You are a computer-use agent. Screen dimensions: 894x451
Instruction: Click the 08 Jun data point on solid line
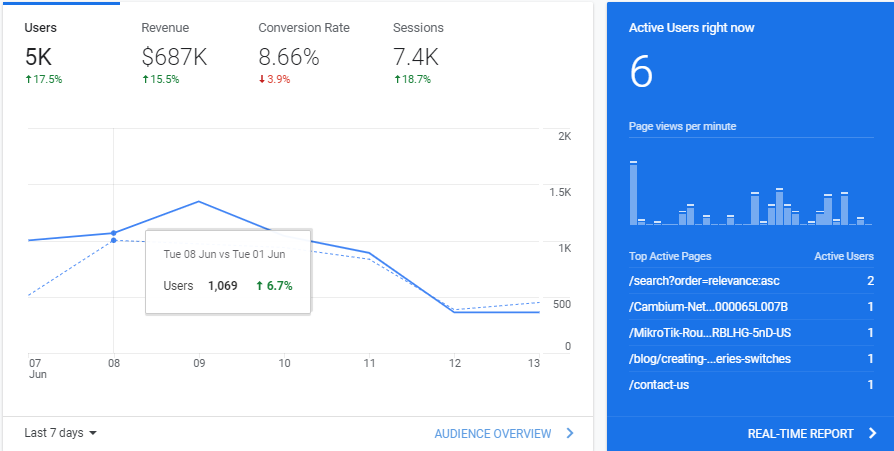pos(113,233)
